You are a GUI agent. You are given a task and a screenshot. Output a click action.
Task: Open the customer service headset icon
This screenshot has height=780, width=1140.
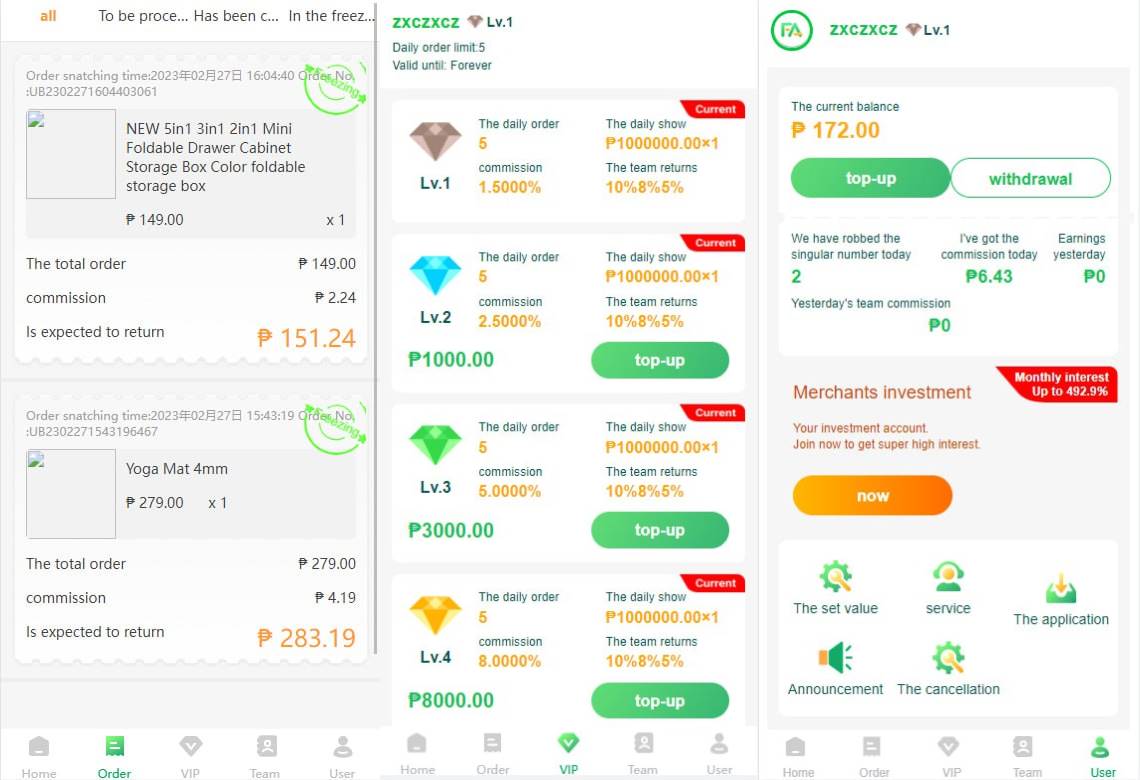click(948, 577)
